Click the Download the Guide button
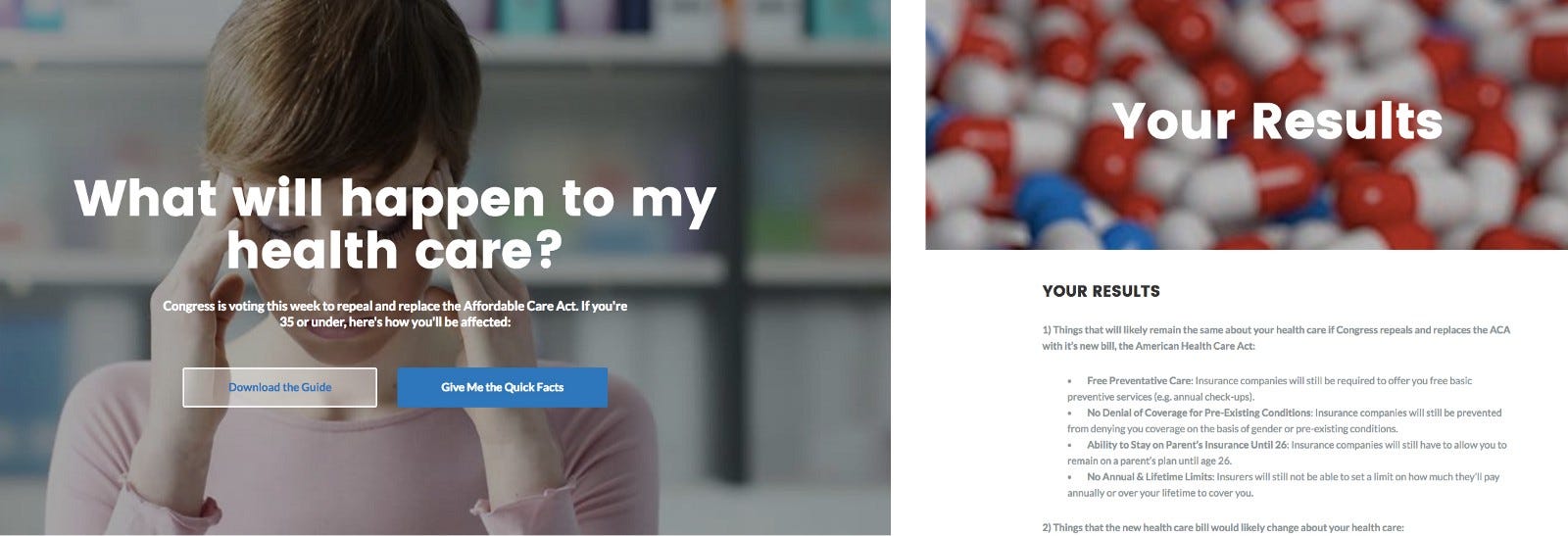The width and height of the screenshot is (1568, 536). 279,387
